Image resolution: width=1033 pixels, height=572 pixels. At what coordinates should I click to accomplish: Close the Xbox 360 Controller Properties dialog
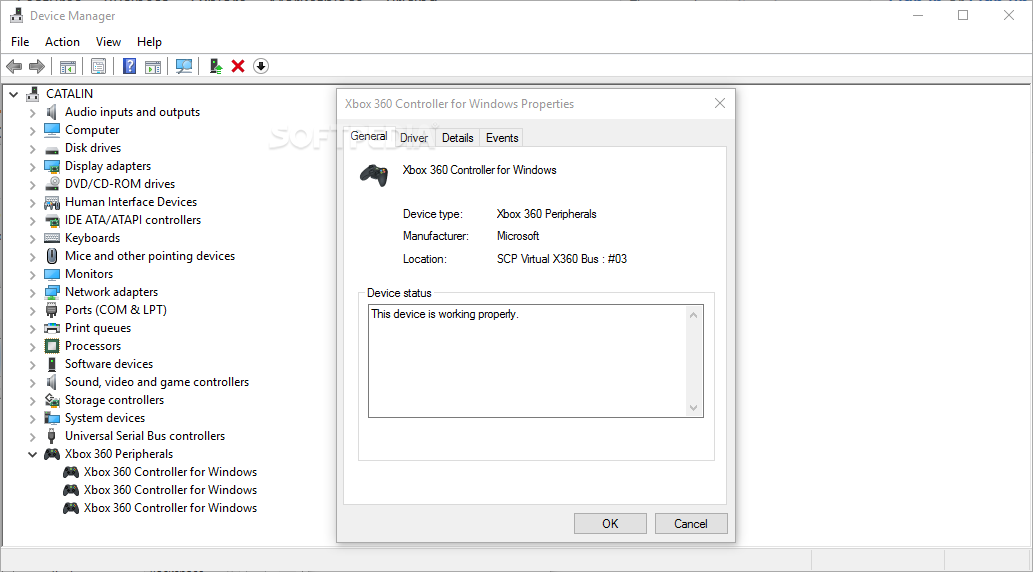(x=719, y=103)
